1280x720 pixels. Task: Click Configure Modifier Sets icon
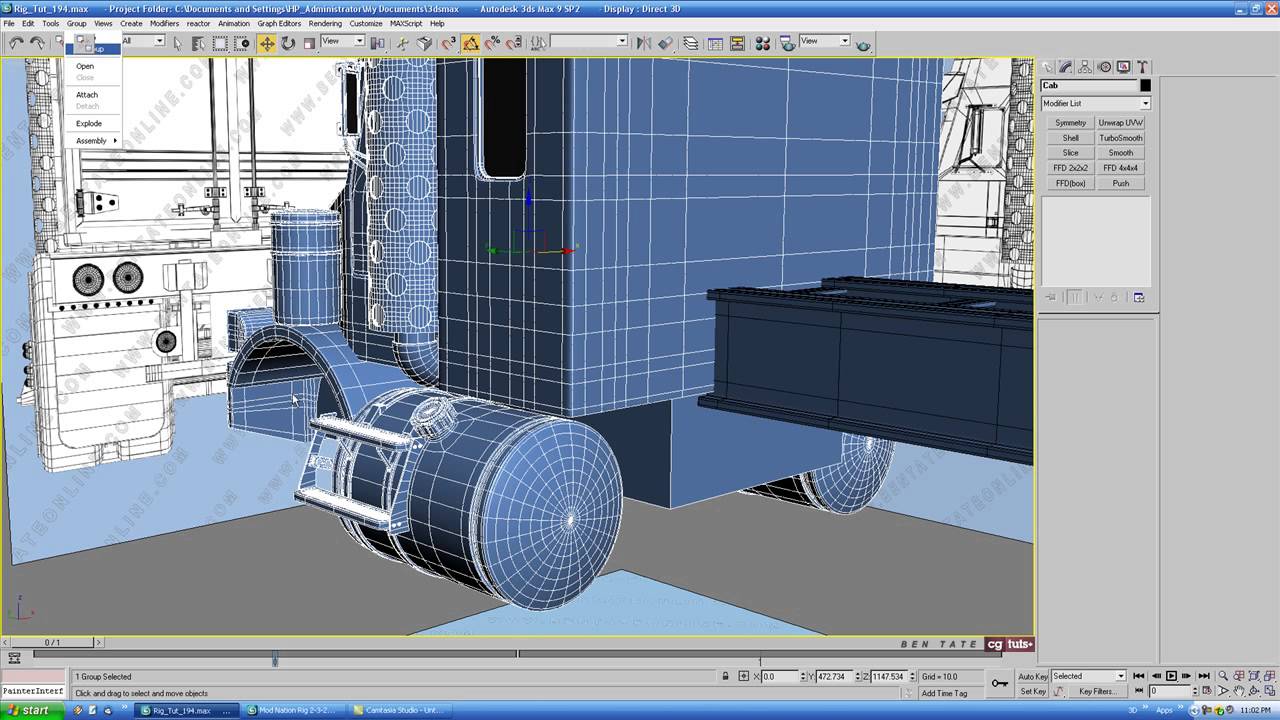(1138, 297)
